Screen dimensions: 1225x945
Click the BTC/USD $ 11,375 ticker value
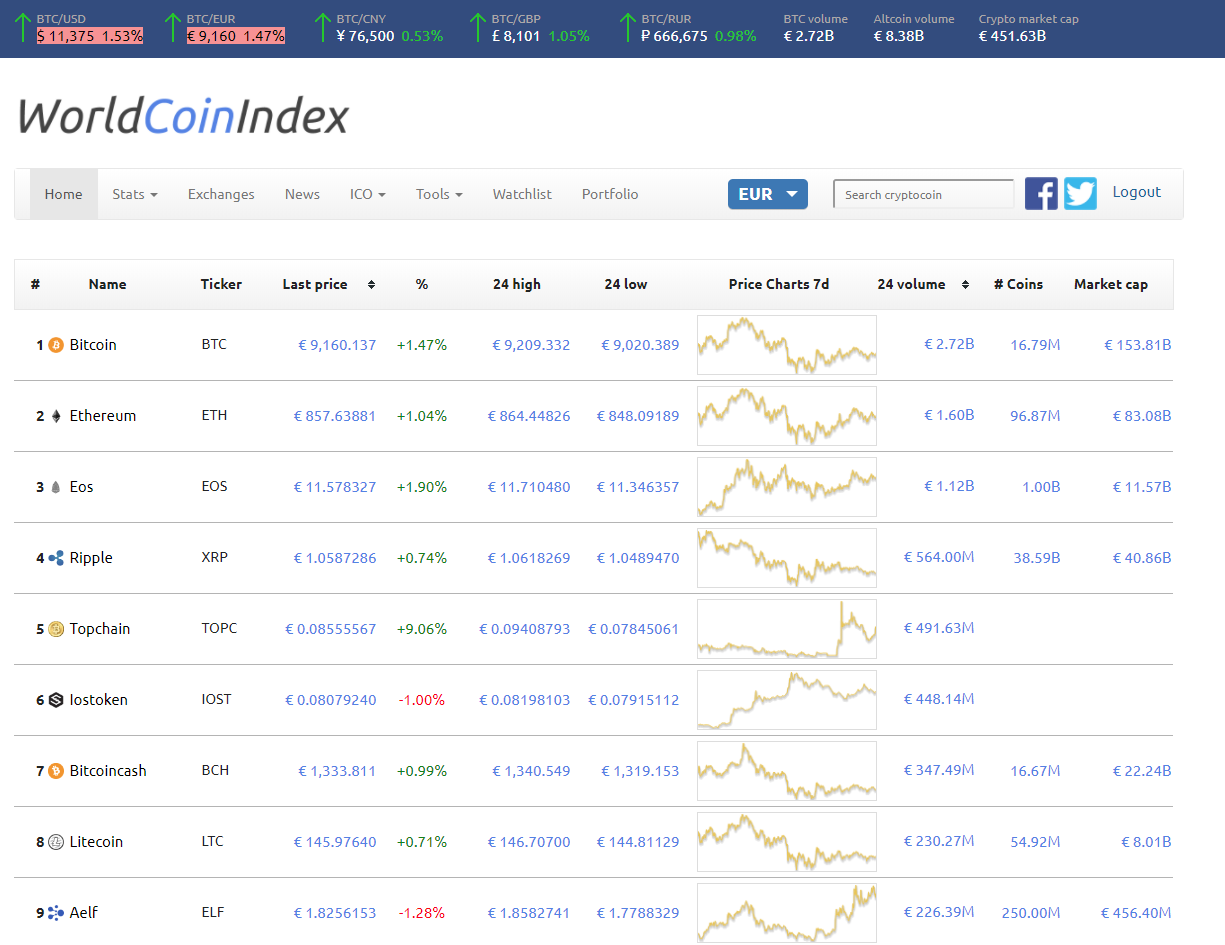(x=68, y=36)
